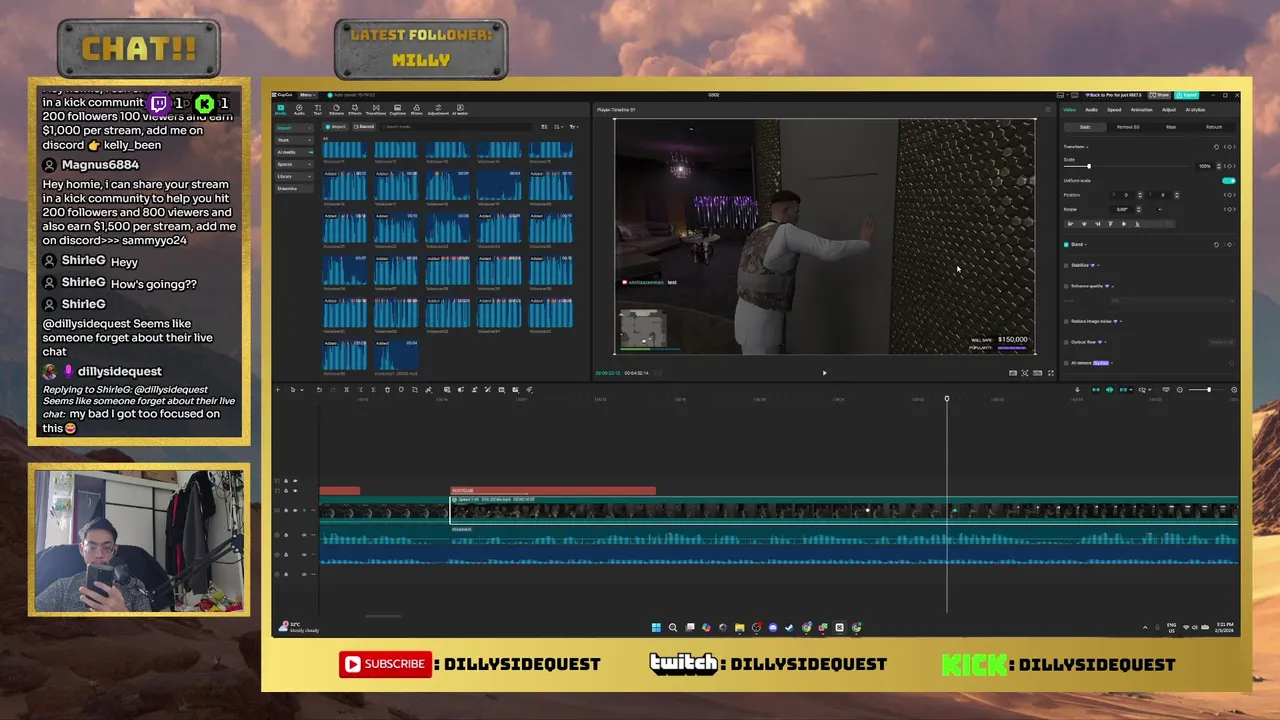
Task: Expand the Yours section in sidebar
Action: pyautogui.click(x=294, y=140)
